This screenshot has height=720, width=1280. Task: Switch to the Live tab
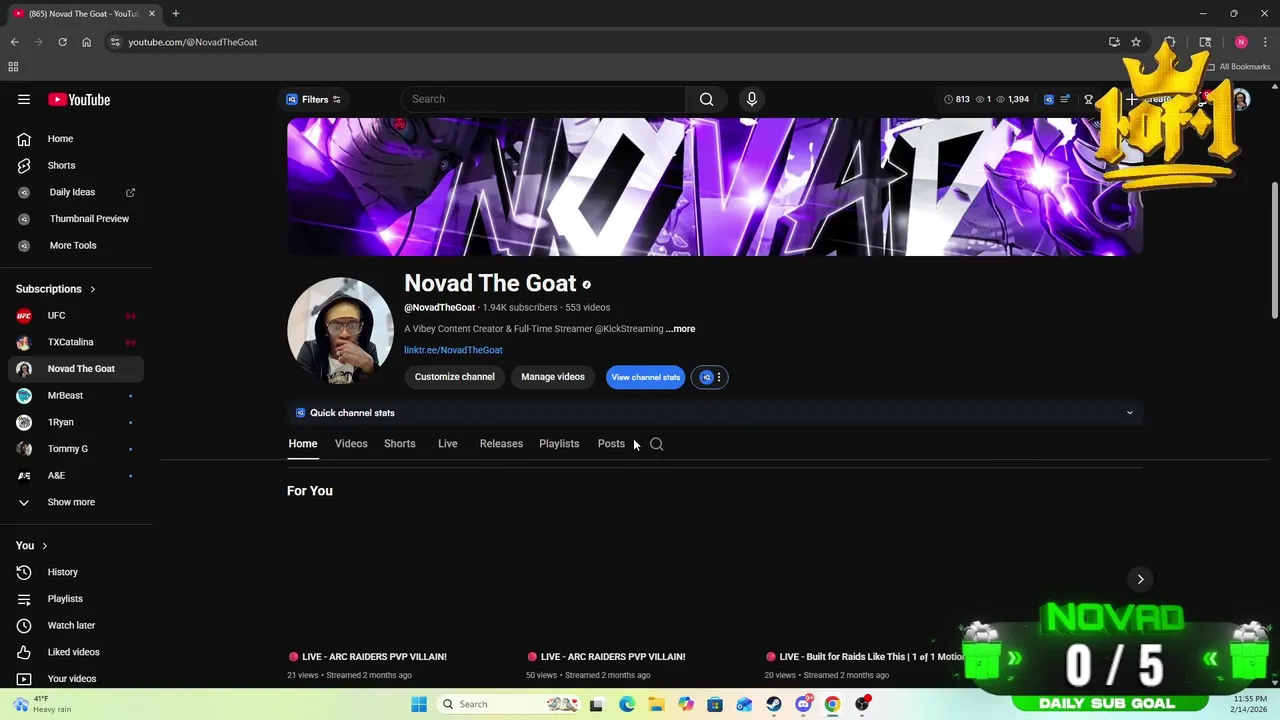[448, 444]
